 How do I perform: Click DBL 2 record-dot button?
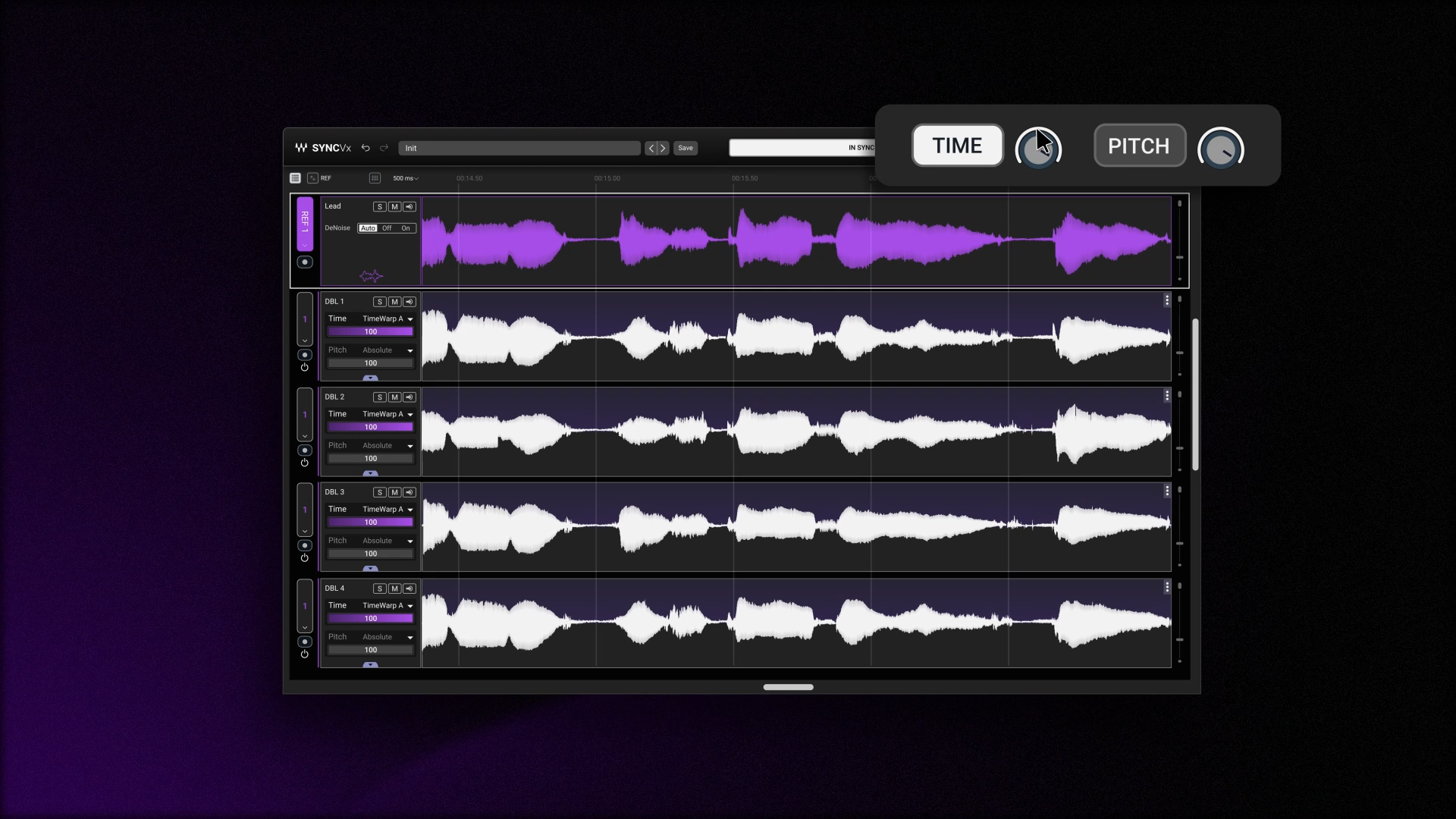tap(305, 450)
